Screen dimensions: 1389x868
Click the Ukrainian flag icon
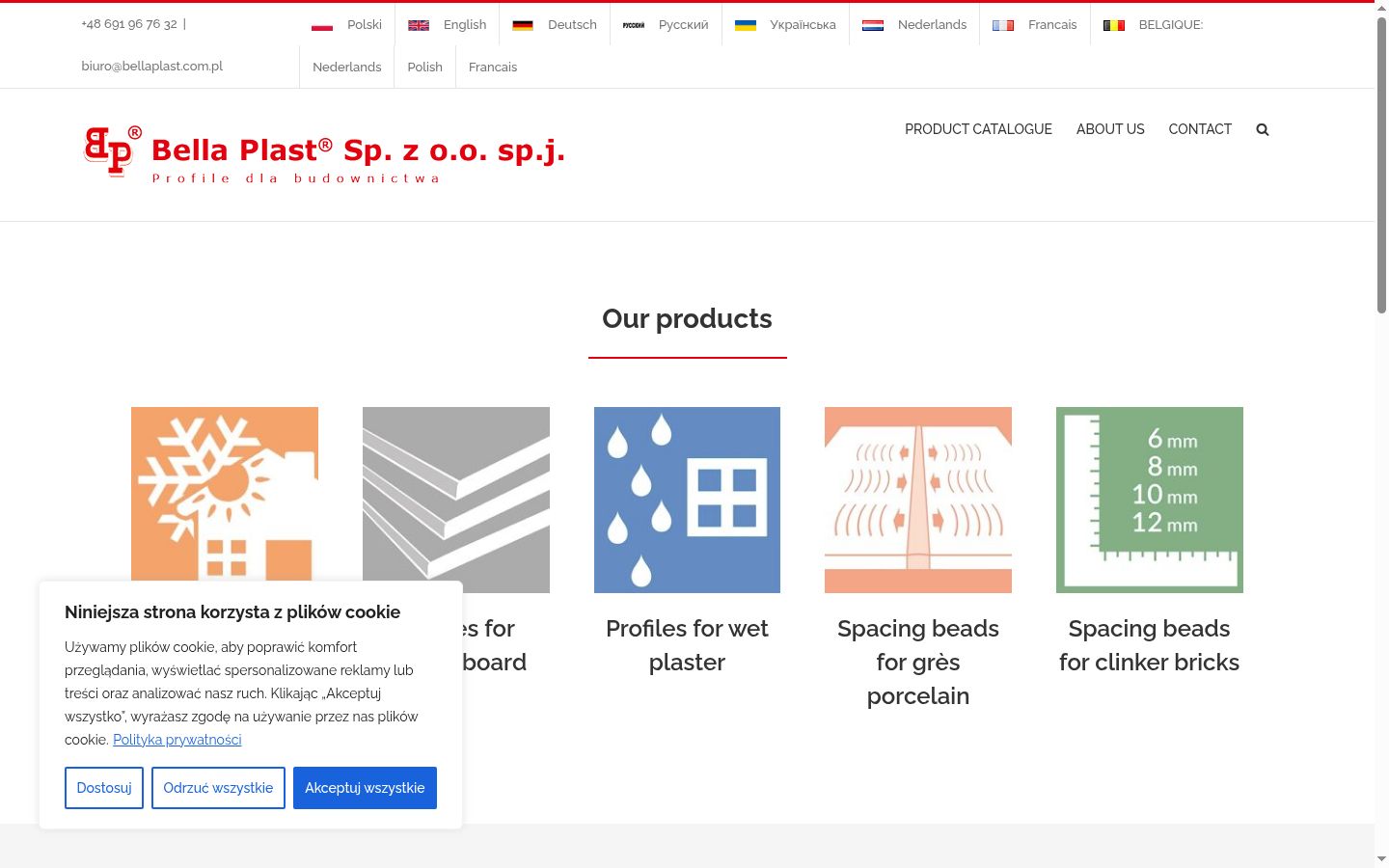coord(746,25)
